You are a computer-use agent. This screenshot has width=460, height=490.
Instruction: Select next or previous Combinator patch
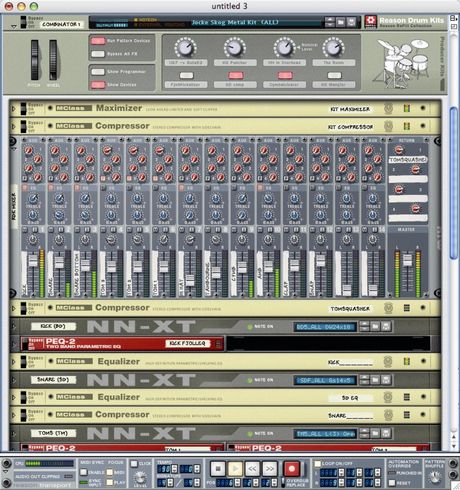[x=329, y=22]
